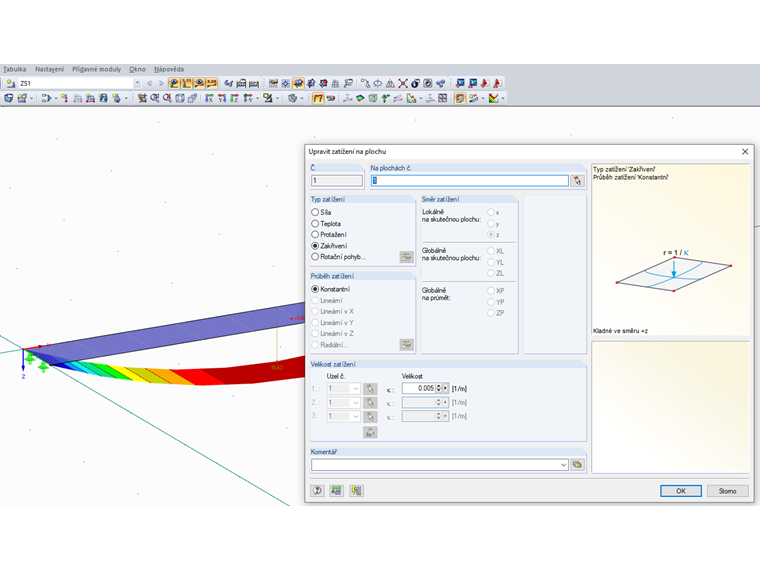Select local z load direction
The height and width of the screenshot is (570, 760).
pyautogui.click(x=491, y=235)
